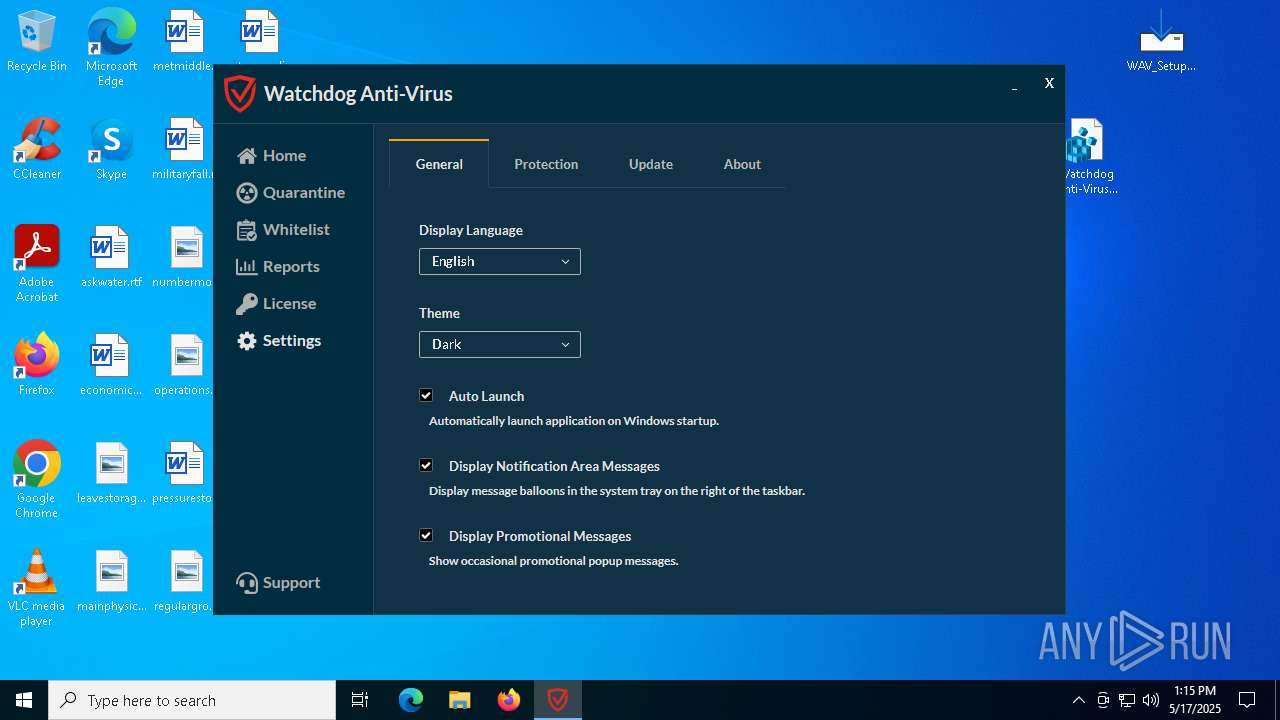Click the Support label in sidebar
The height and width of the screenshot is (720, 1280).
[291, 583]
